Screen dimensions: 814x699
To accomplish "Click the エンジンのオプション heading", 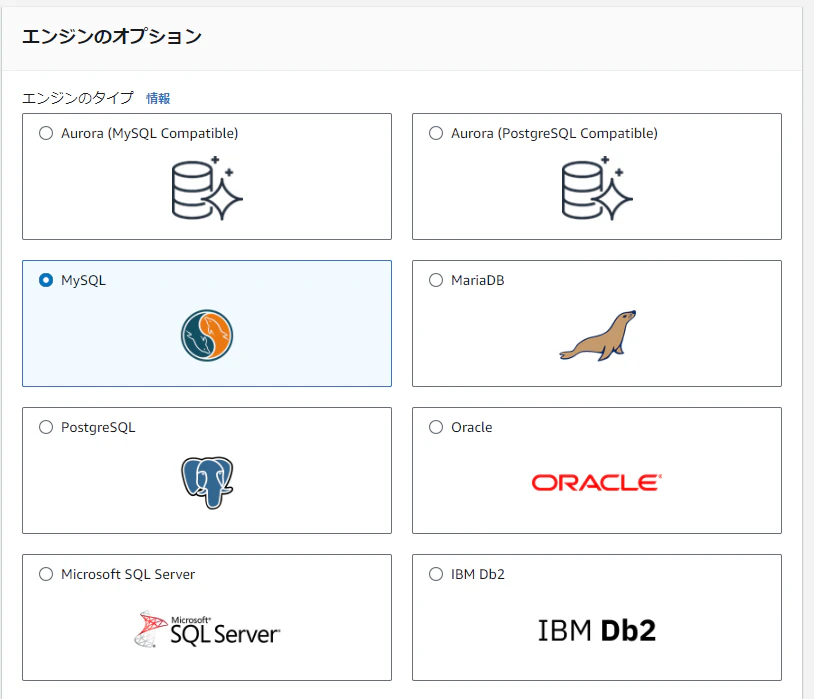I will coord(112,36).
